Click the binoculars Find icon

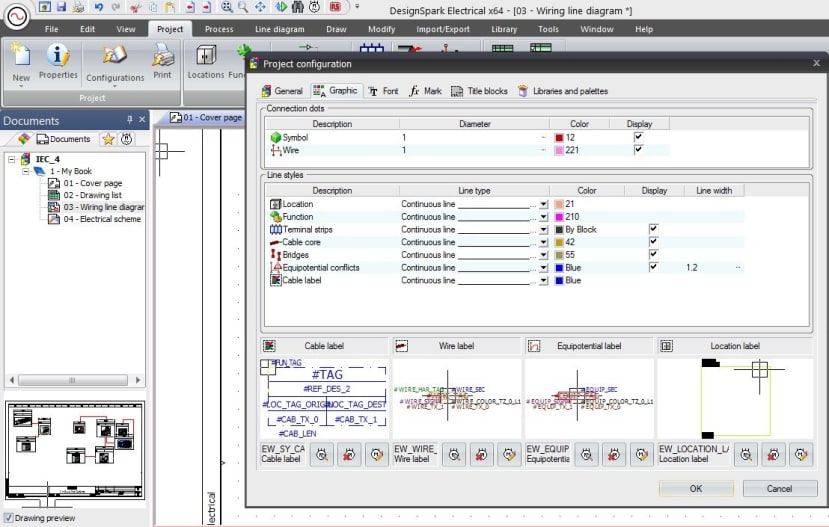[298, 7]
